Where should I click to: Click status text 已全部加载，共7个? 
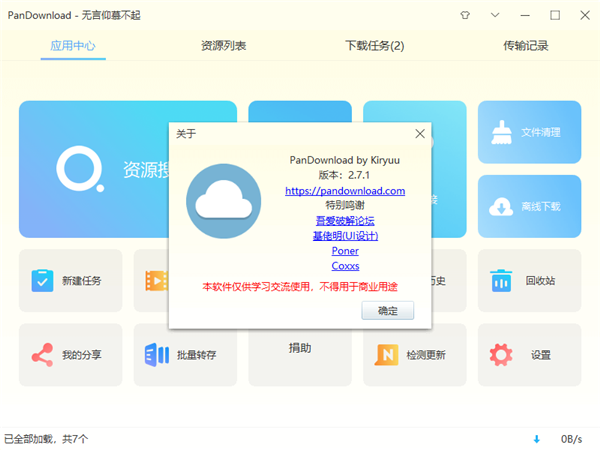(x=46, y=439)
